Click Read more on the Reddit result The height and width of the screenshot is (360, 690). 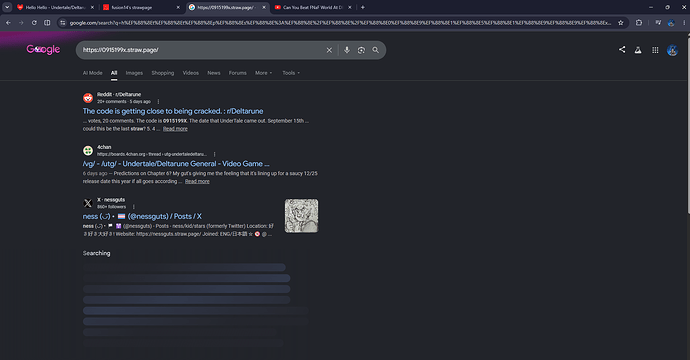pyautogui.click(x=175, y=129)
